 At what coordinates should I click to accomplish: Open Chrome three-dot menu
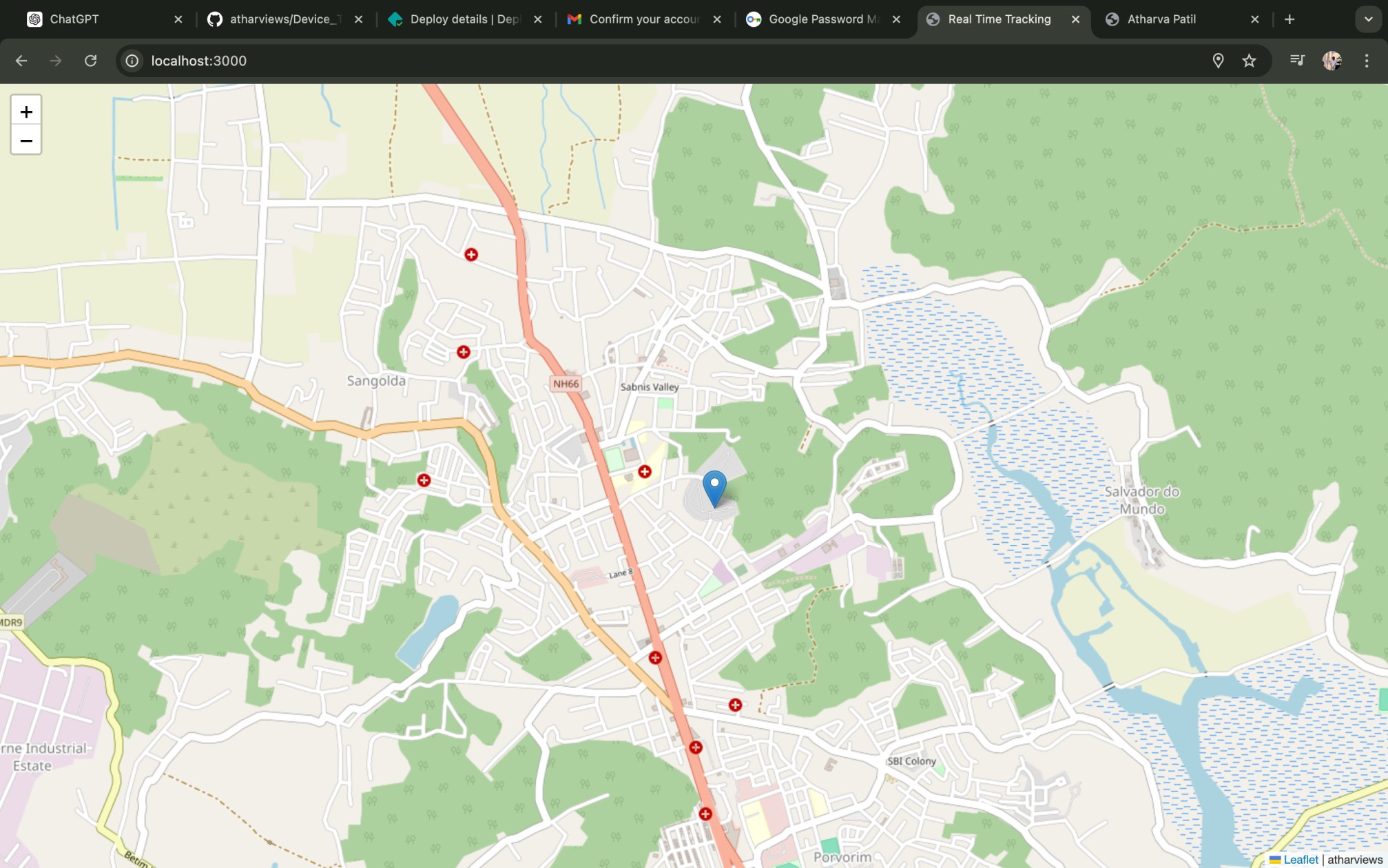(1367, 61)
